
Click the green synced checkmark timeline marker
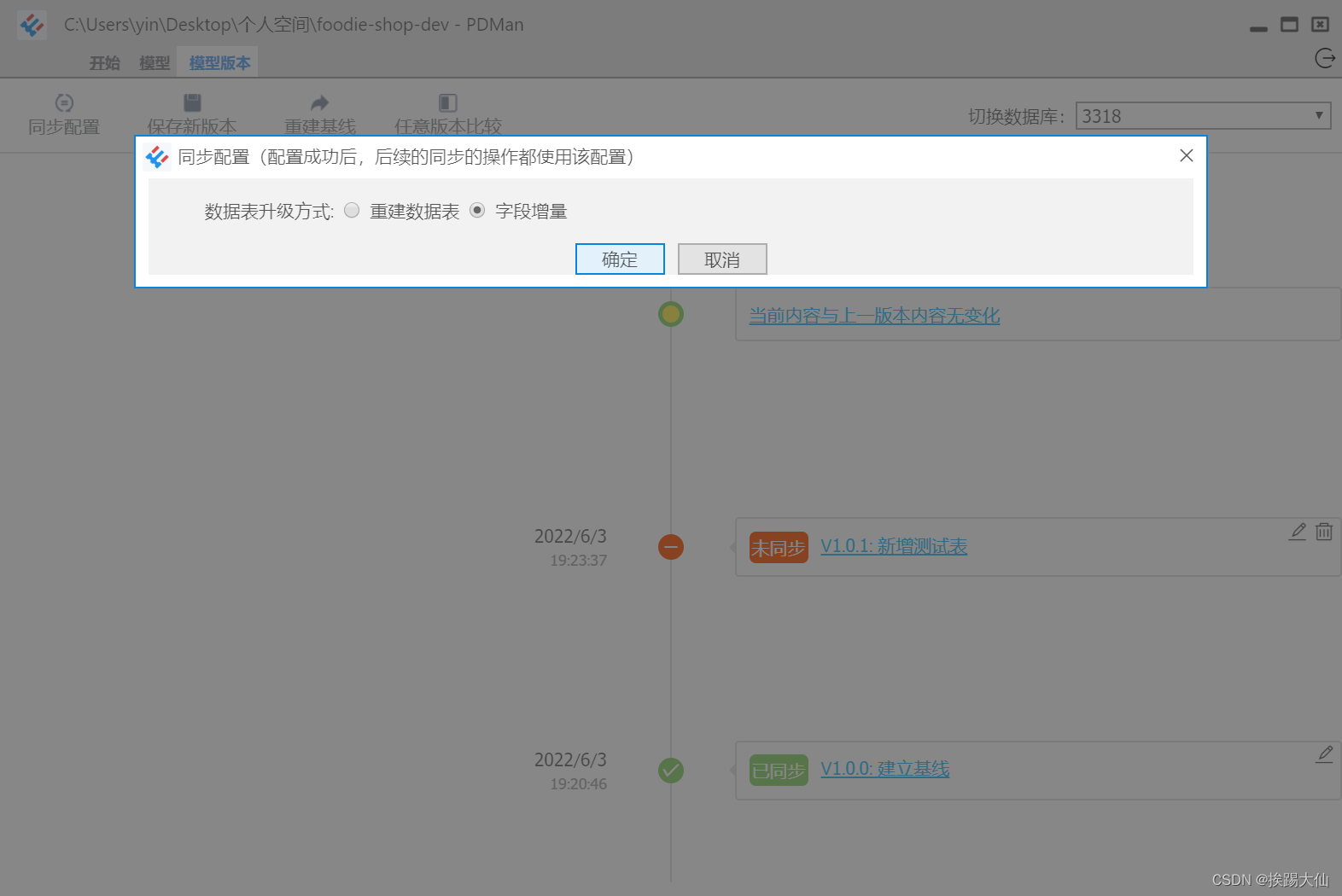tap(671, 771)
